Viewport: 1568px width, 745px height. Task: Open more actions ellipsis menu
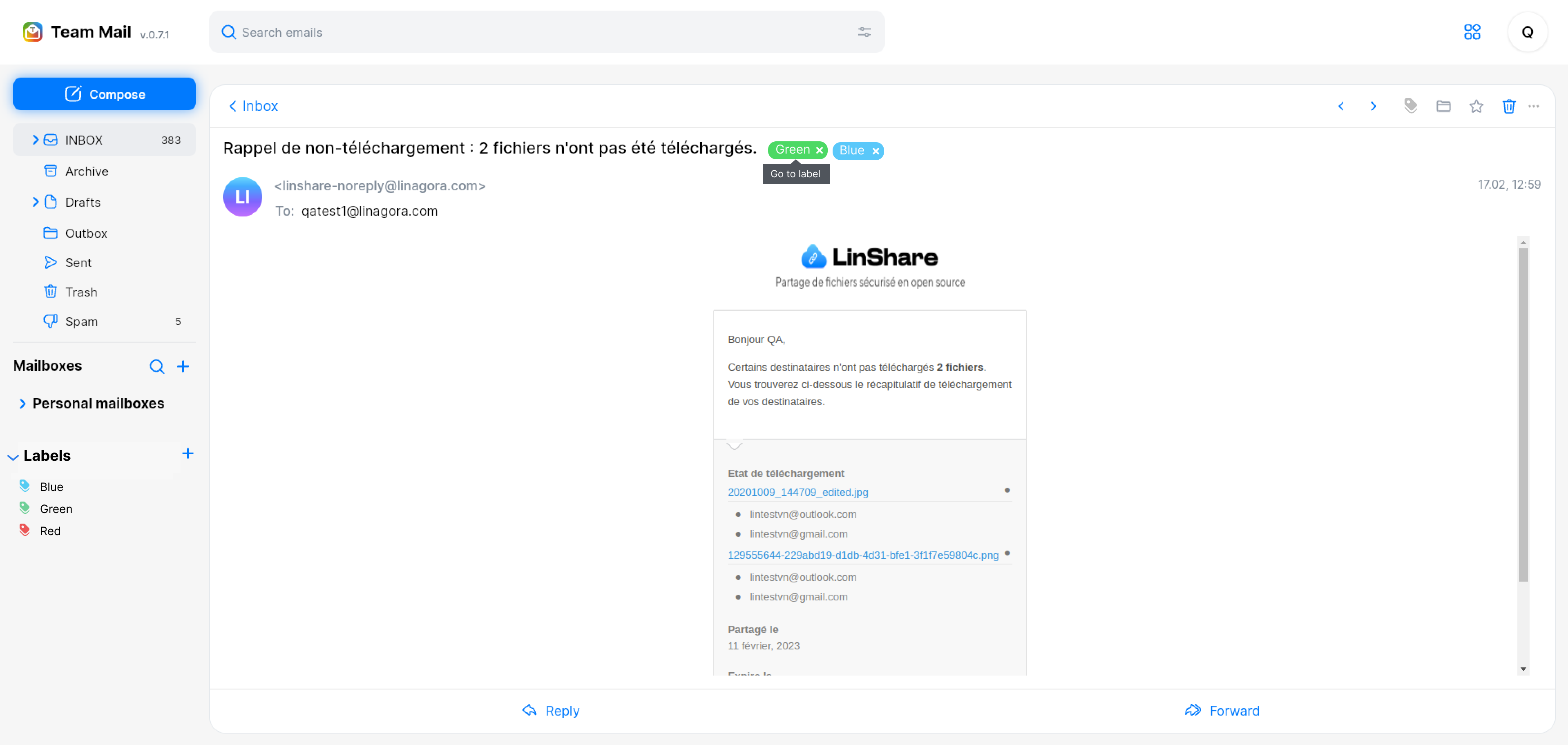coord(1533,107)
